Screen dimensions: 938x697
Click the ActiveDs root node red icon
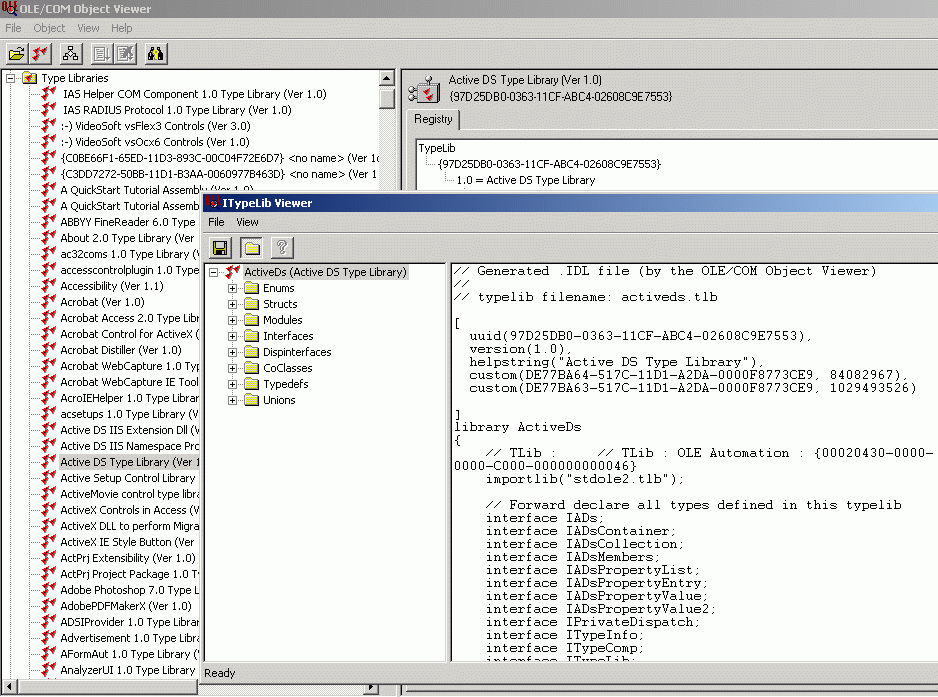233,272
